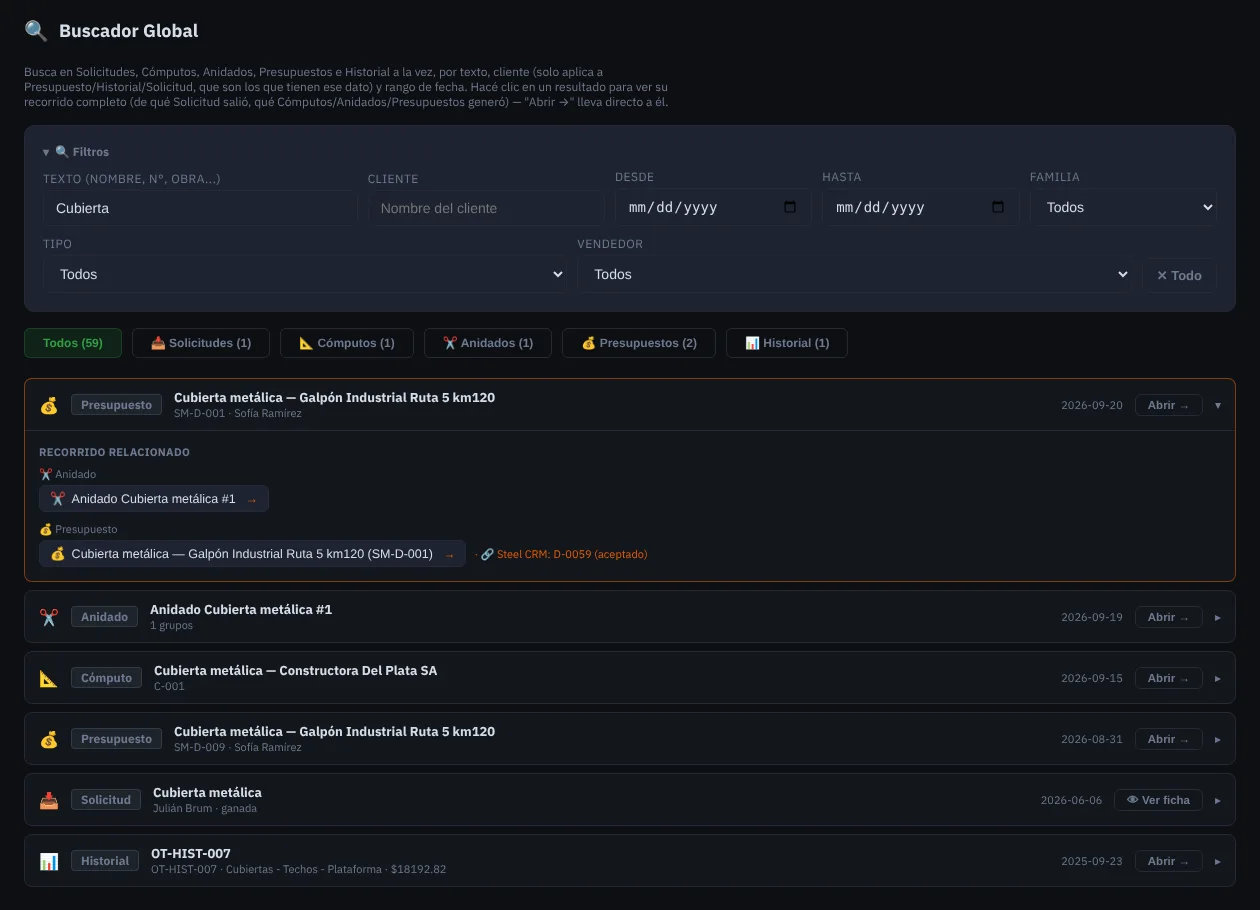Focus the Texto field containing Cubierta
This screenshot has height=910, width=1260.
[x=200, y=208]
